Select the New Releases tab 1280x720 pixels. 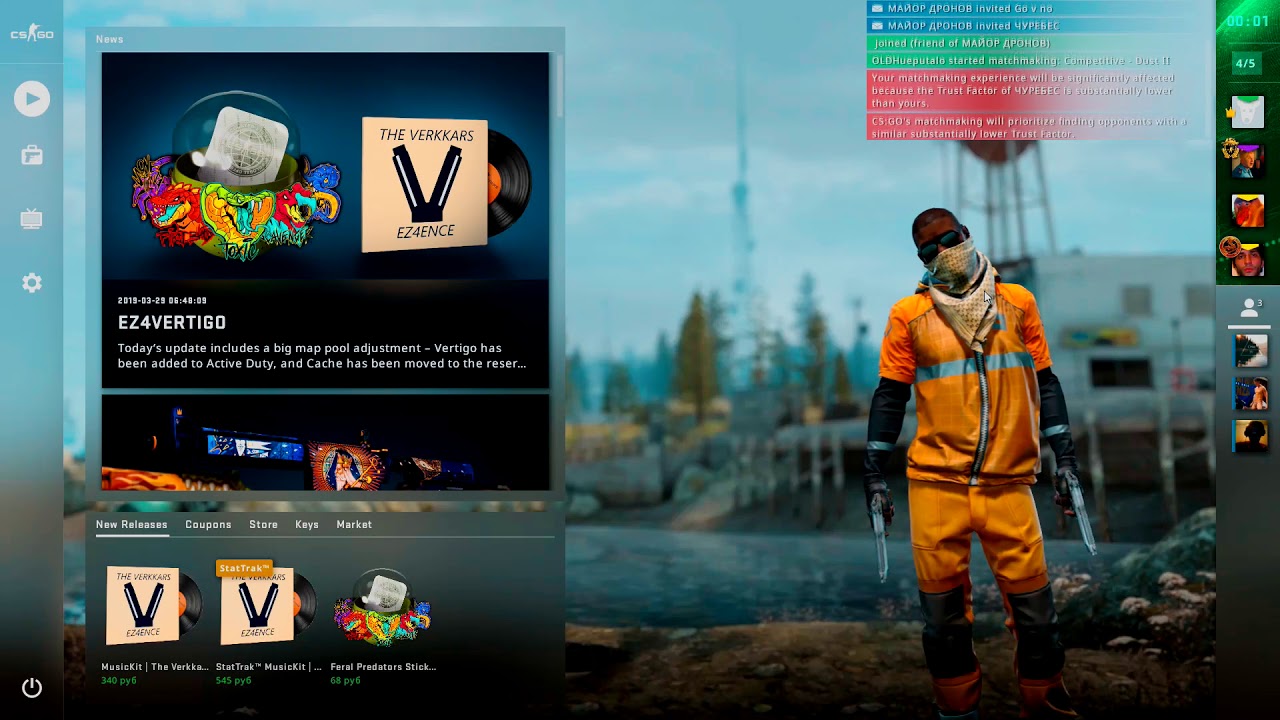coord(131,524)
